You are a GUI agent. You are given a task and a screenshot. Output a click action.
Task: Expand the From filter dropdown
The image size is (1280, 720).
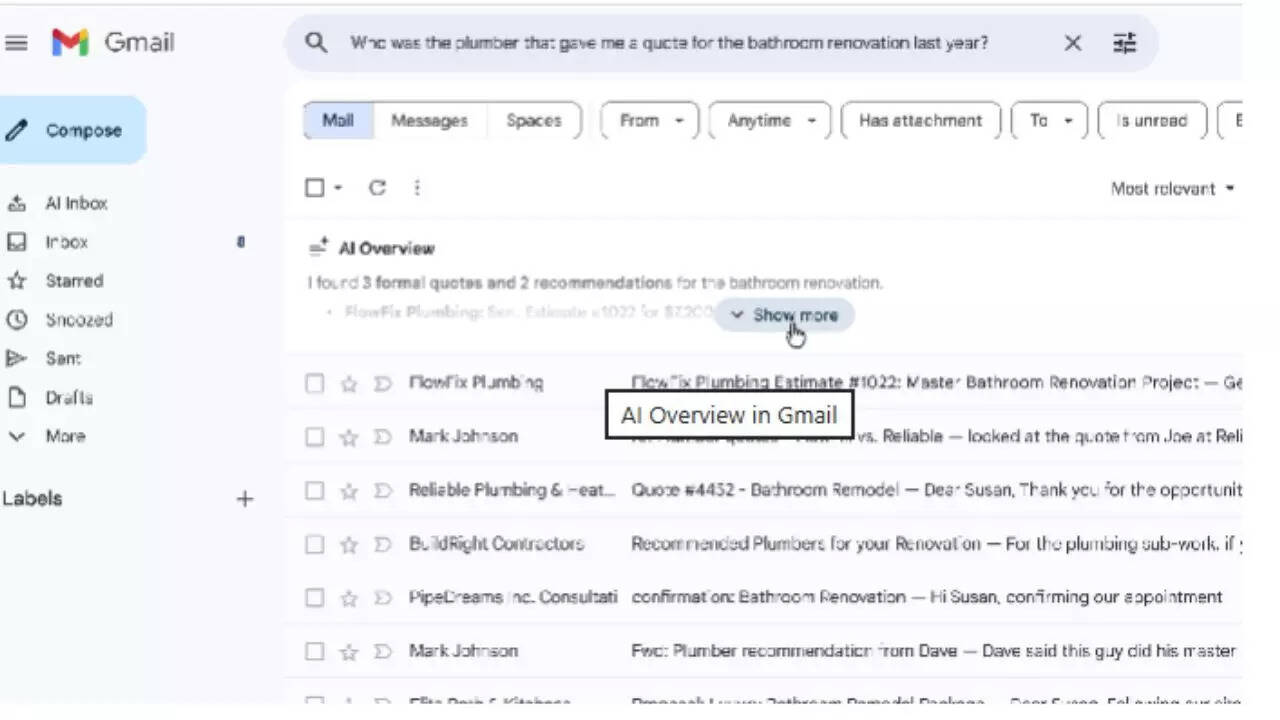pyautogui.click(x=648, y=120)
